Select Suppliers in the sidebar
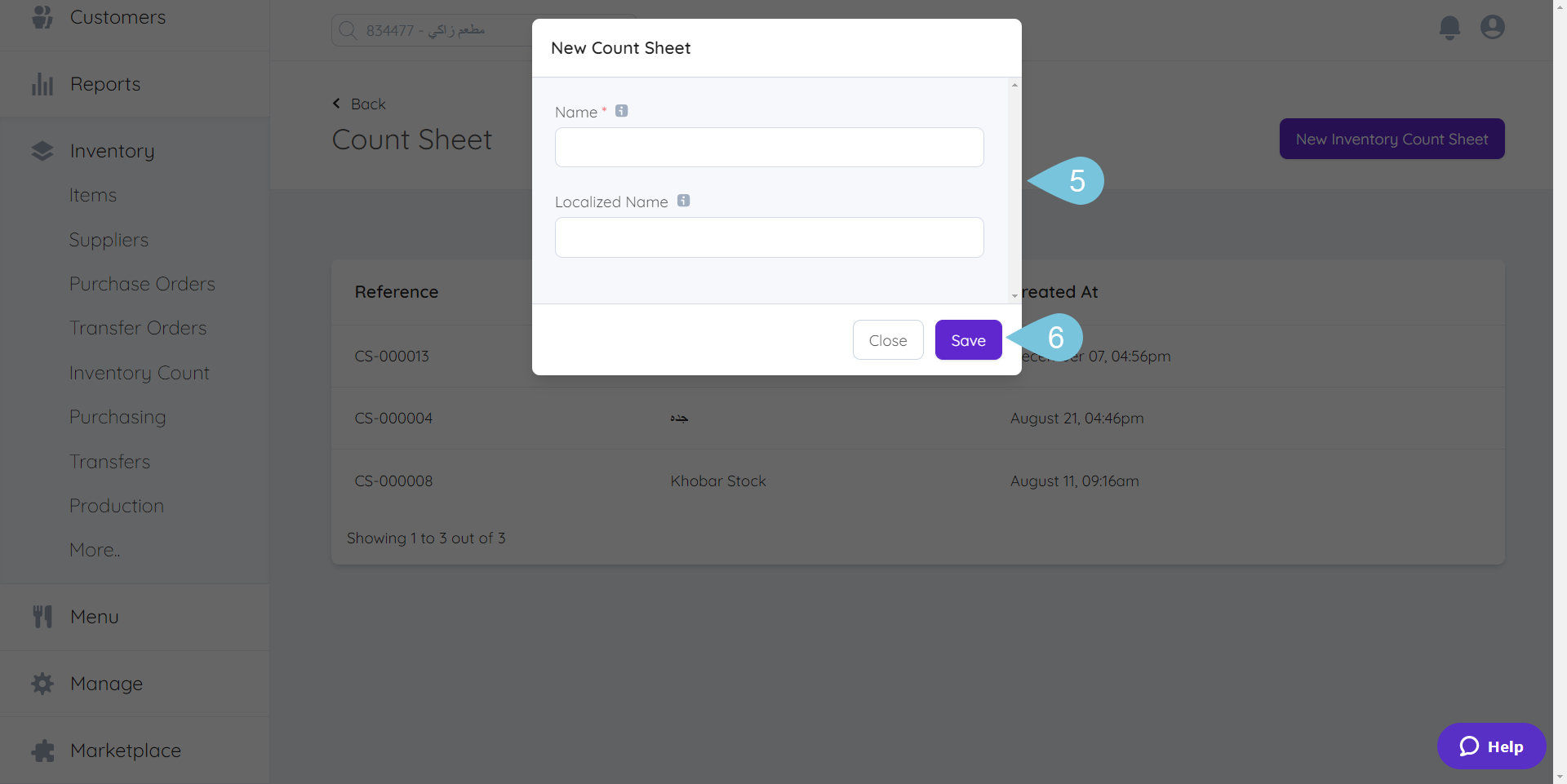Image resolution: width=1567 pixels, height=784 pixels. pos(109,240)
